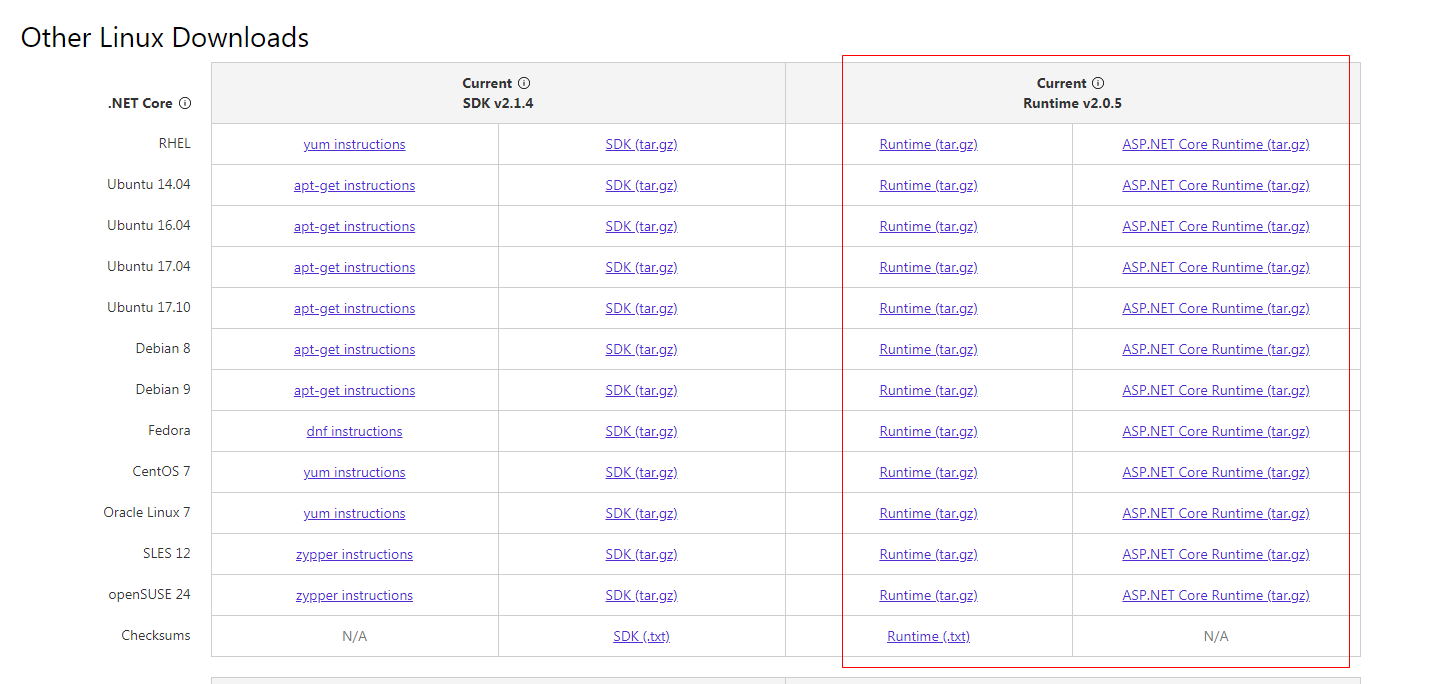The height and width of the screenshot is (684, 1433).
Task: Open apt-get instructions for Ubuntu 16.04
Action: [355, 226]
